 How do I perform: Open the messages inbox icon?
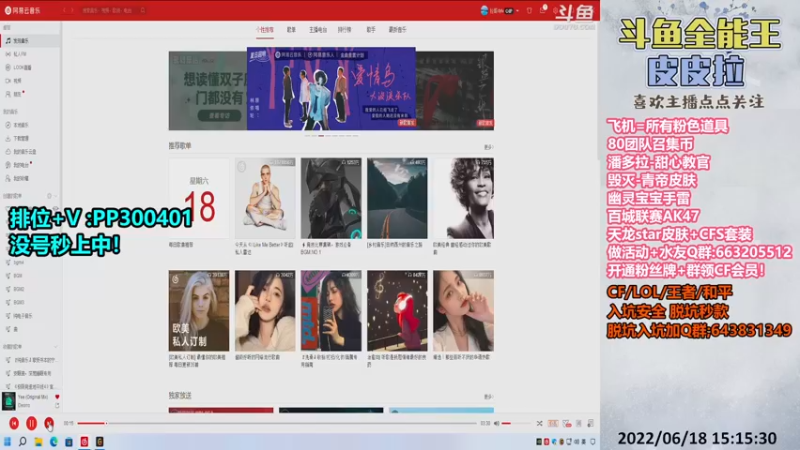click(x=542, y=10)
